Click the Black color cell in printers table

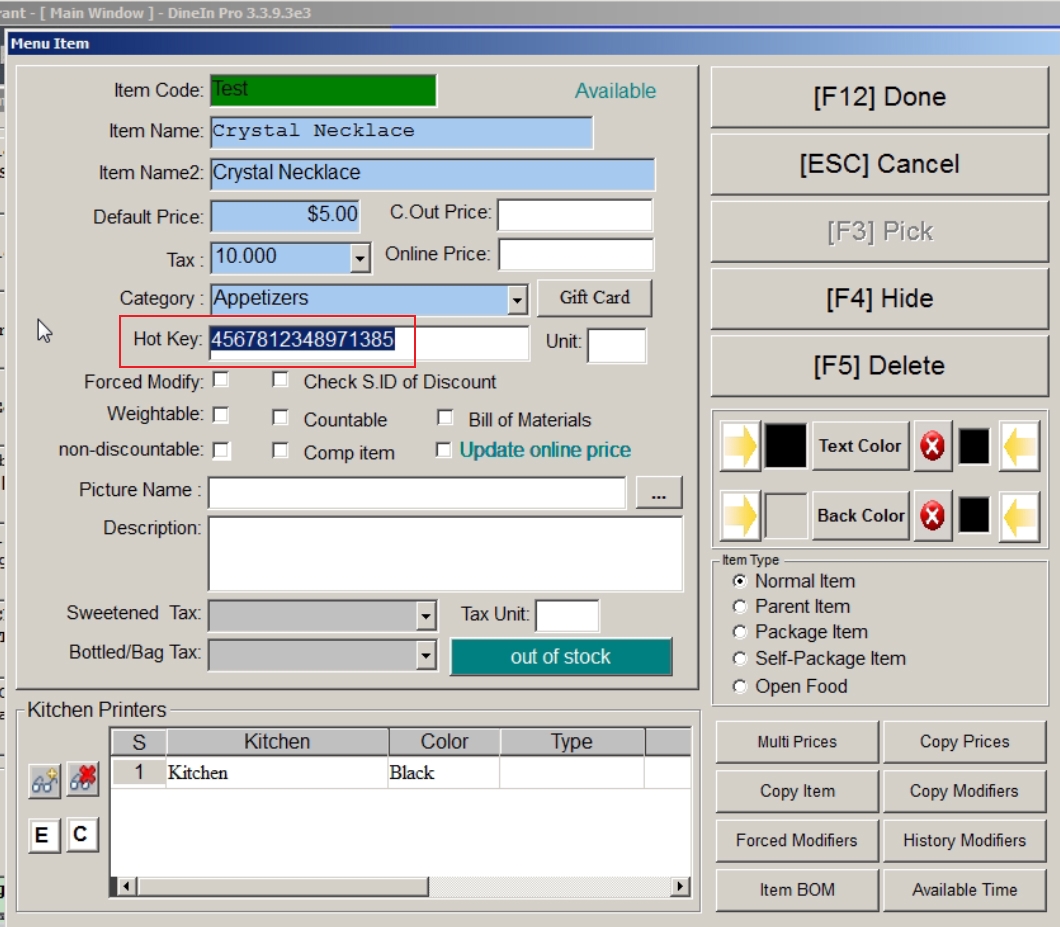[x=444, y=773]
